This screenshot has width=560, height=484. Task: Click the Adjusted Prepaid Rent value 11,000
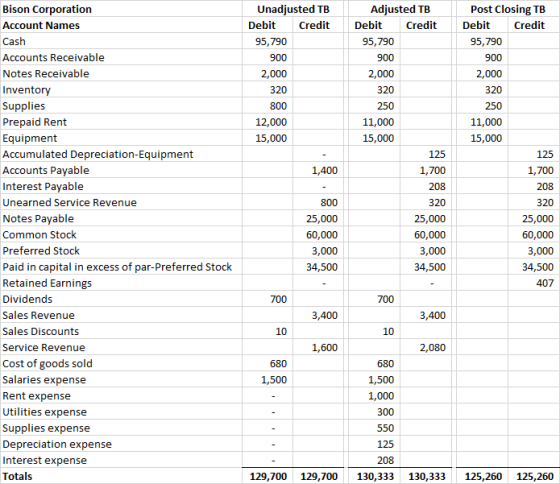coord(379,122)
